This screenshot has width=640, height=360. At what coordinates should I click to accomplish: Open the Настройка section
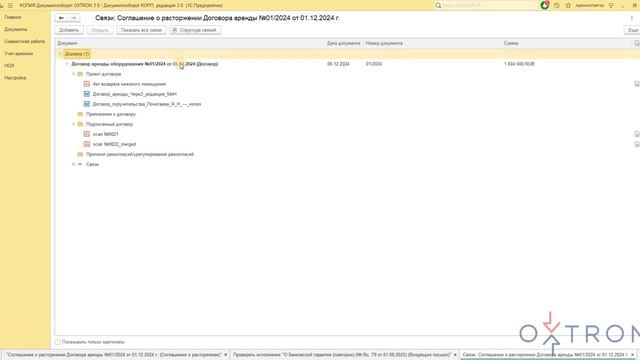click(x=15, y=78)
